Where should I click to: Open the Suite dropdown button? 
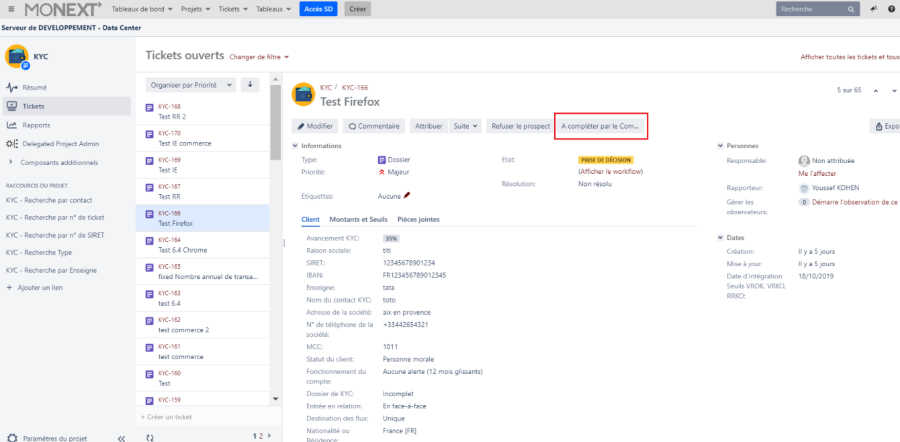coord(466,126)
